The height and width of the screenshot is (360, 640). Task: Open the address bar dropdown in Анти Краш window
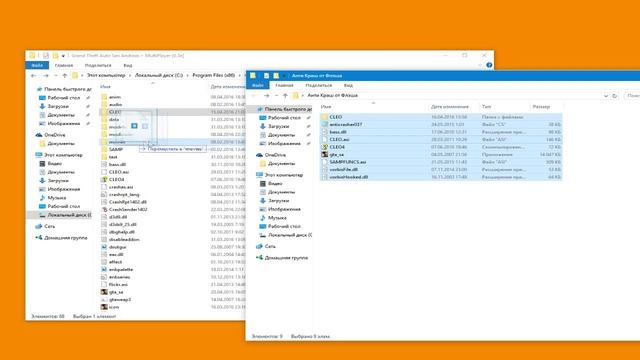coord(606,96)
